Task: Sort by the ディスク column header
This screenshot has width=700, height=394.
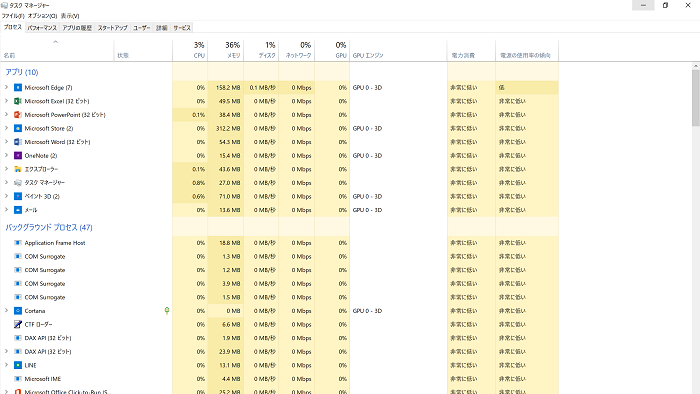Action: [261, 50]
